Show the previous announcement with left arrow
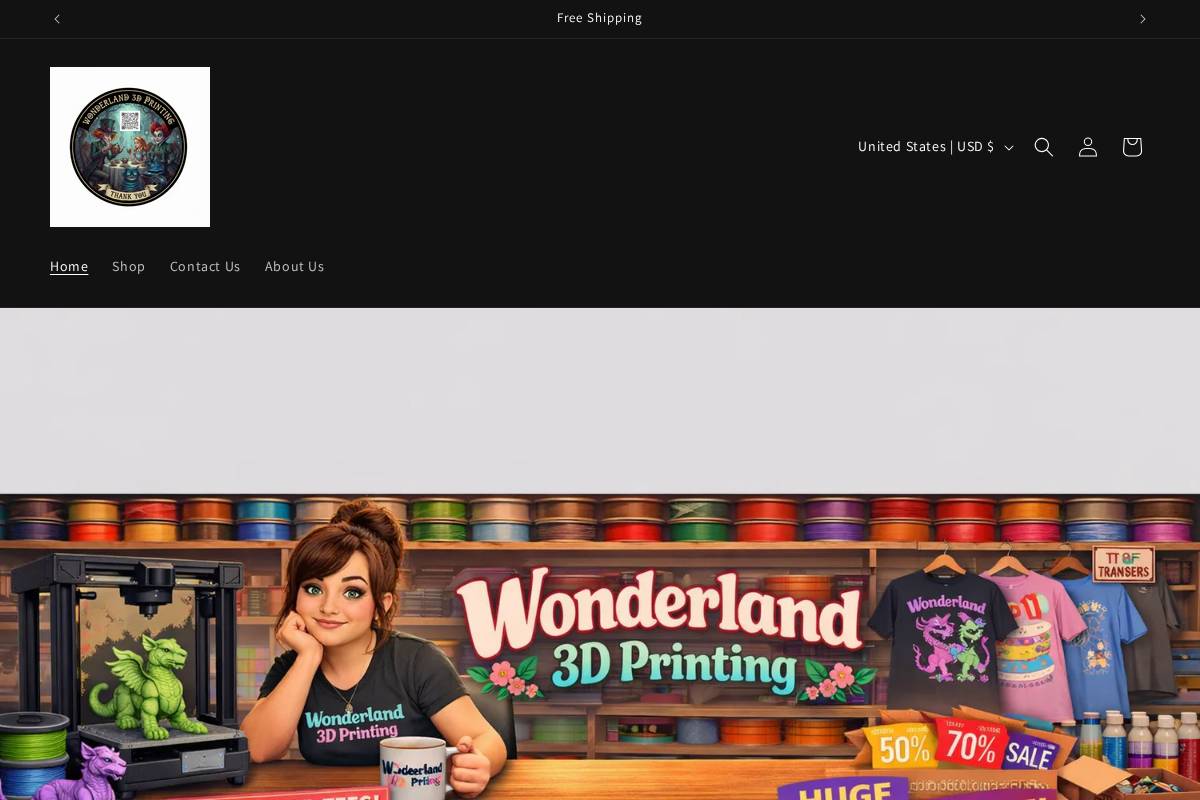 pyautogui.click(x=57, y=18)
